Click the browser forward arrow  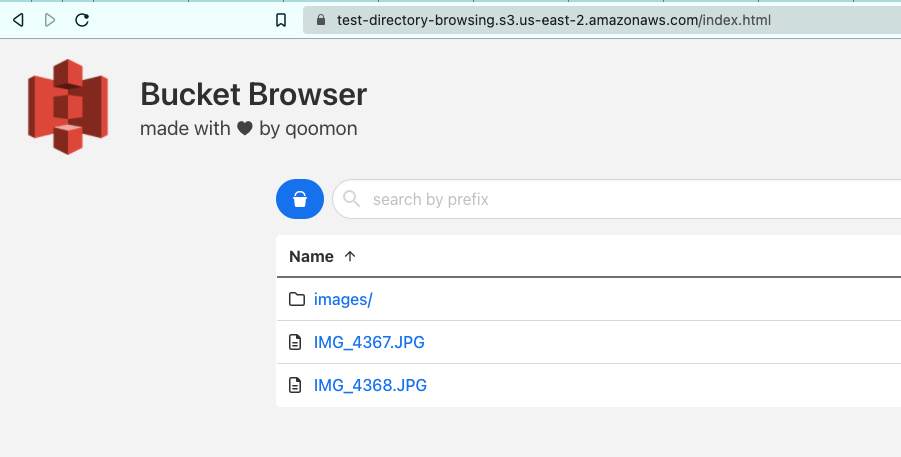50,20
